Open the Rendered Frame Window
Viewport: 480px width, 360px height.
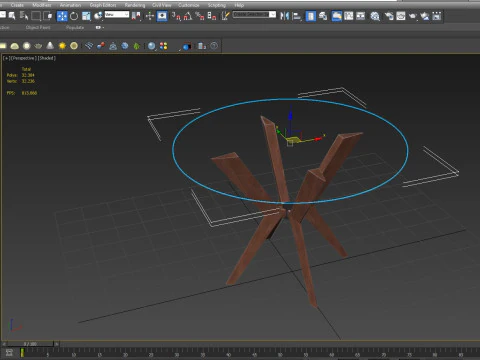[x=401, y=16]
